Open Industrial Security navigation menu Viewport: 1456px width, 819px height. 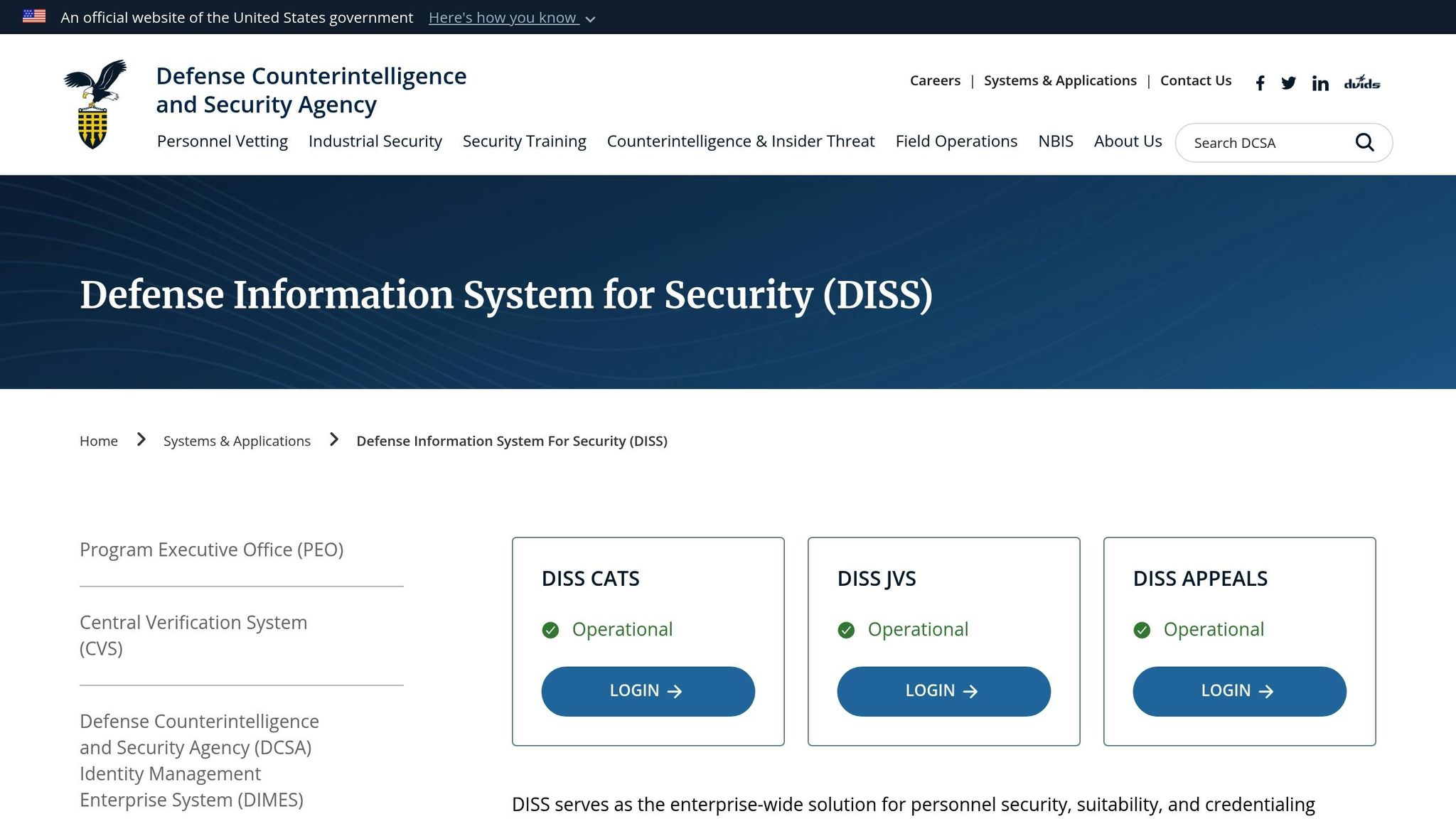[375, 141]
